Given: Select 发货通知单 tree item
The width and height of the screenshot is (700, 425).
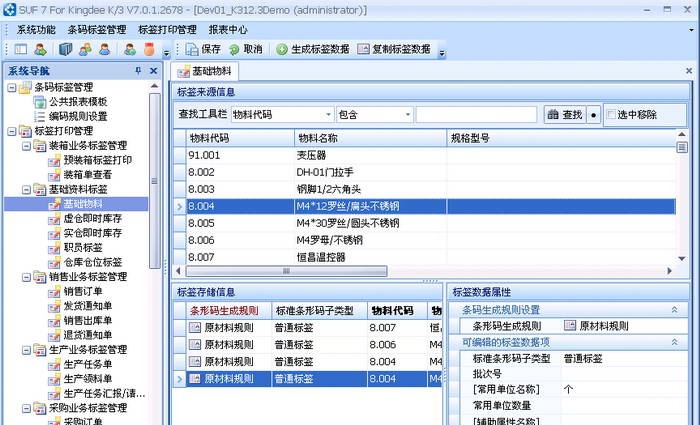Looking at the screenshot, I should point(88,306).
